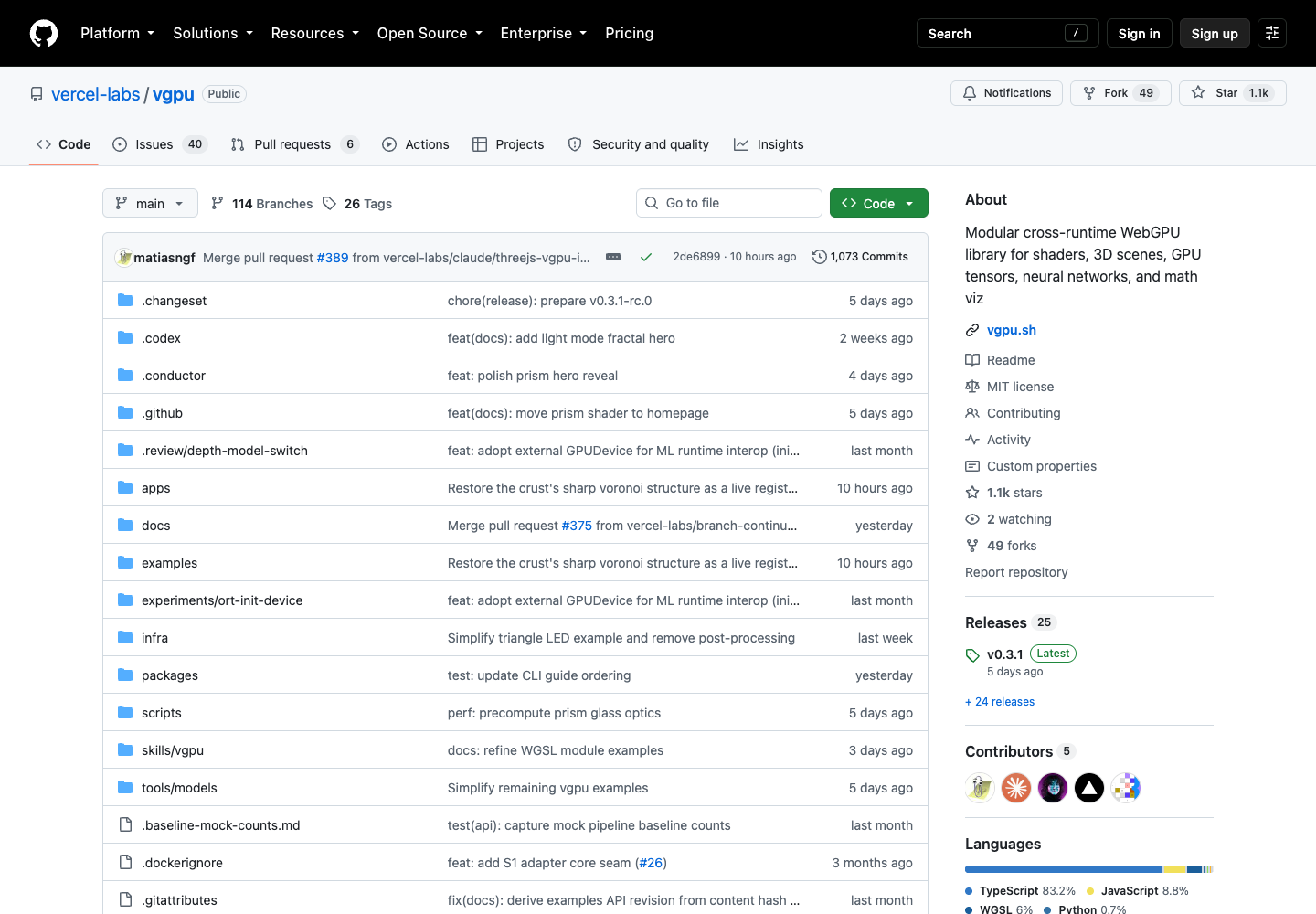Open the Notifications button
The height and width of the screenshot is (914, 1316).
[1007, 93]
